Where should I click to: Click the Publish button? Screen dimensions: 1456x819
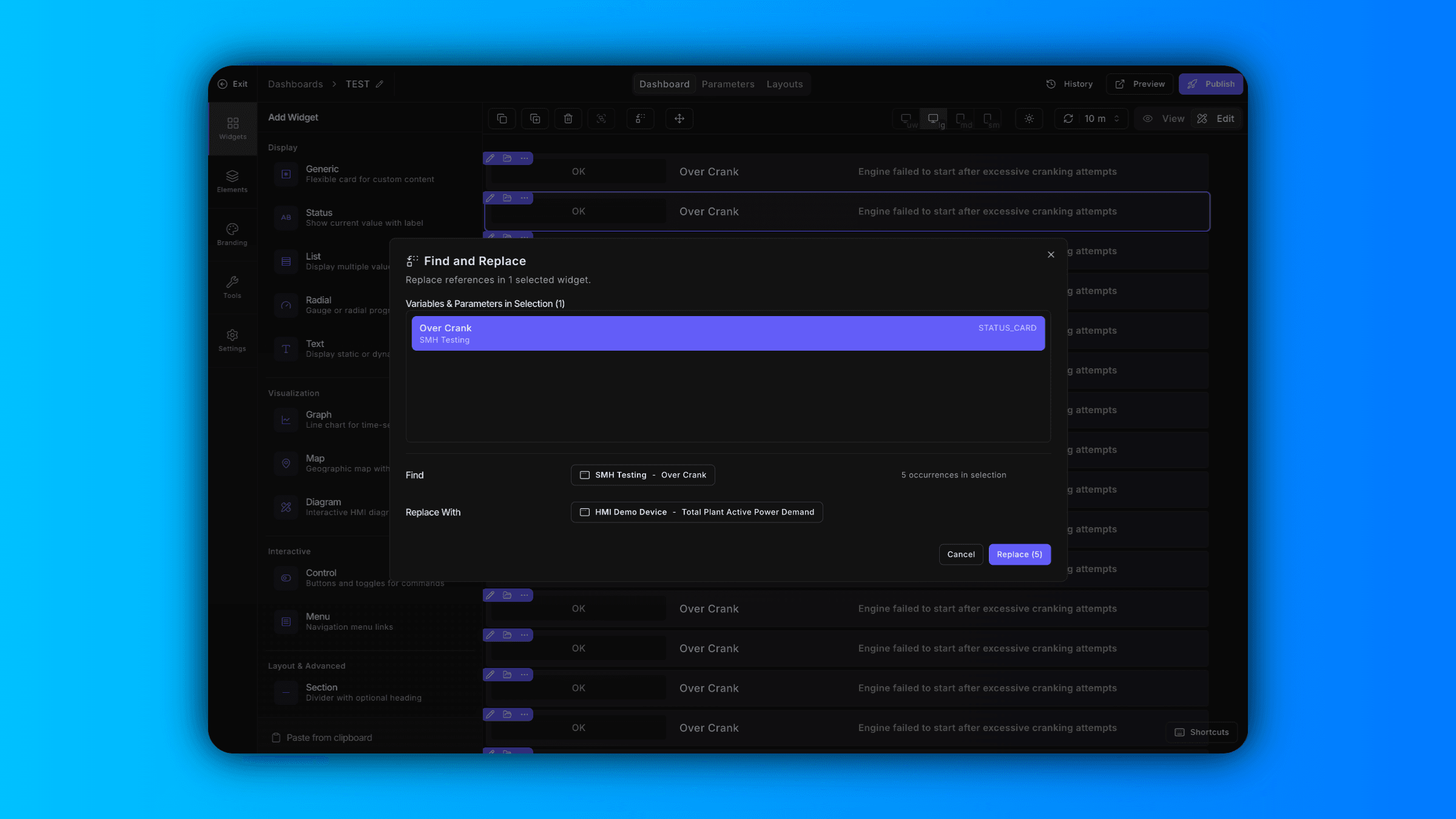[x=1211, y=84]
